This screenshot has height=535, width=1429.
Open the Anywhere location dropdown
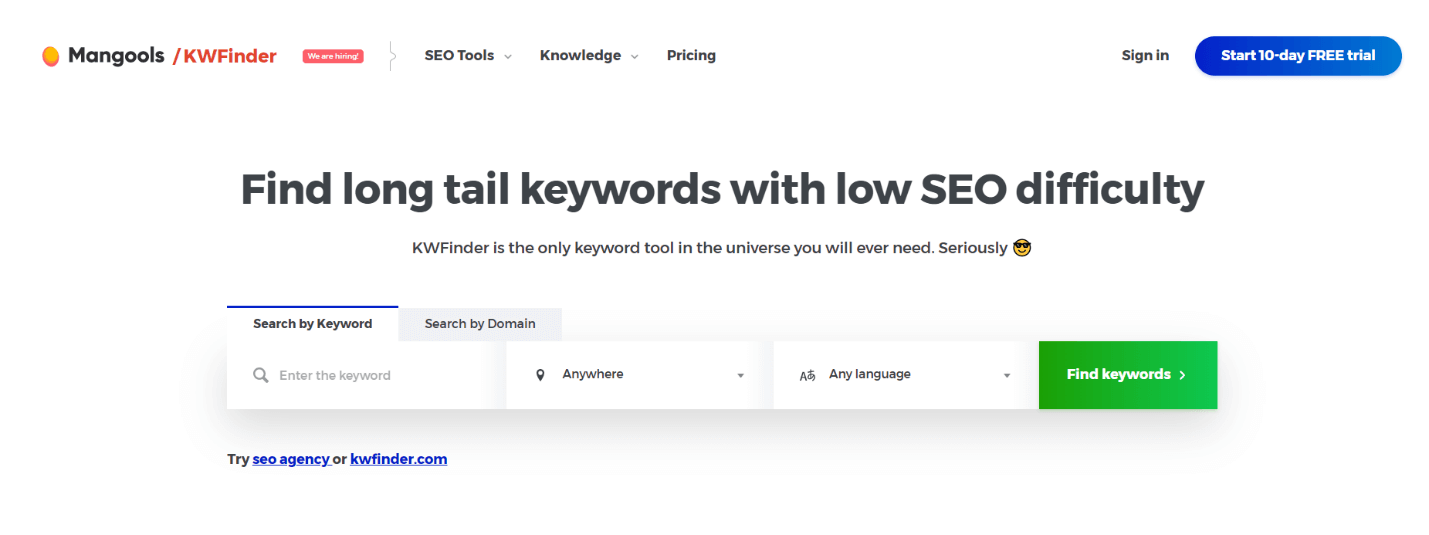click(x=640, y=375)
